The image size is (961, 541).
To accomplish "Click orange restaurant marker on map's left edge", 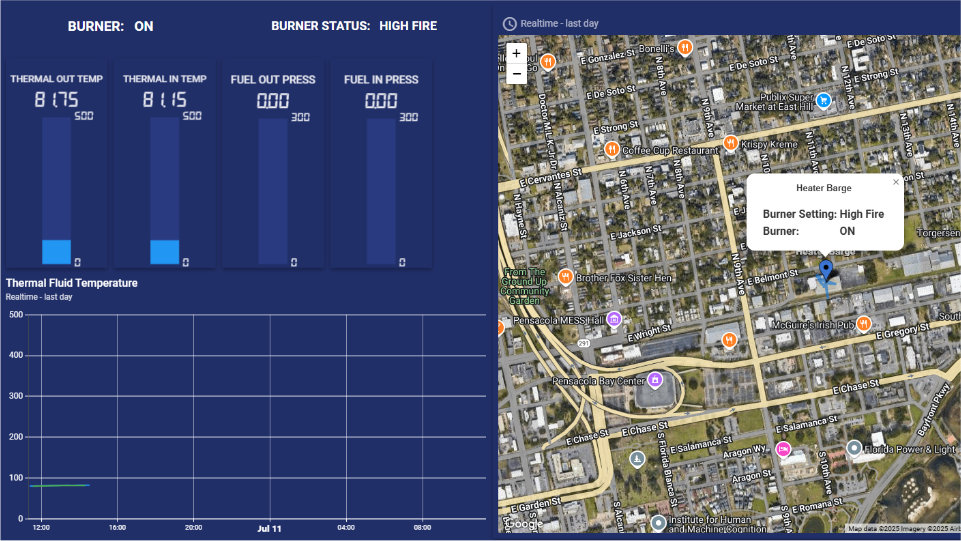I will (500, 328).
